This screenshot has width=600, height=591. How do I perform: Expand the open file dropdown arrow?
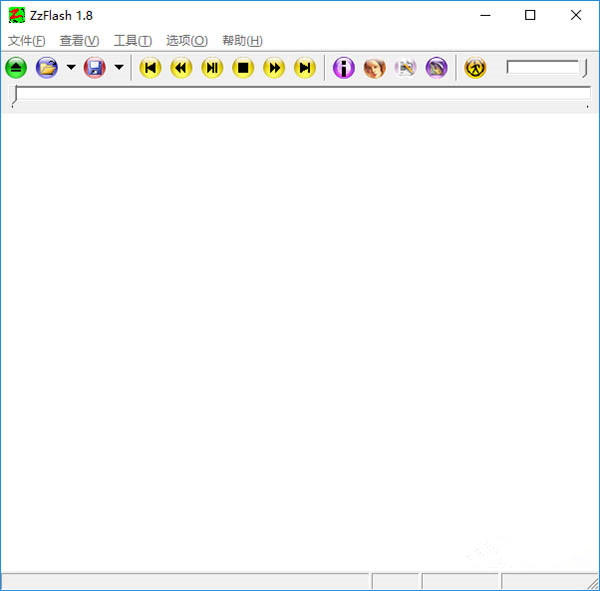point(70,68)
